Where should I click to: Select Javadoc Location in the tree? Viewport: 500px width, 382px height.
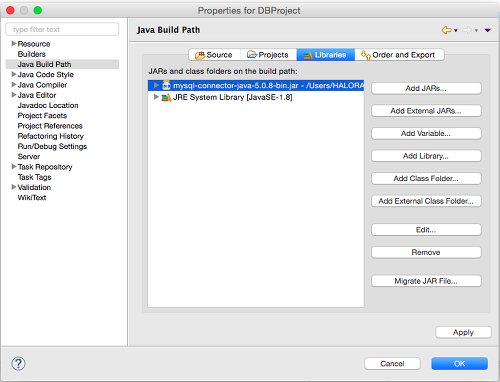tap(48, 105)
